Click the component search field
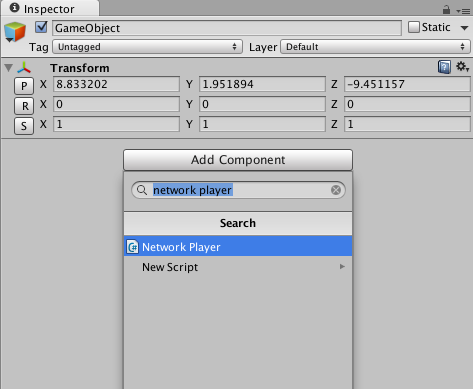The height and width of the screenshot is (389, 473). point(238,190)
